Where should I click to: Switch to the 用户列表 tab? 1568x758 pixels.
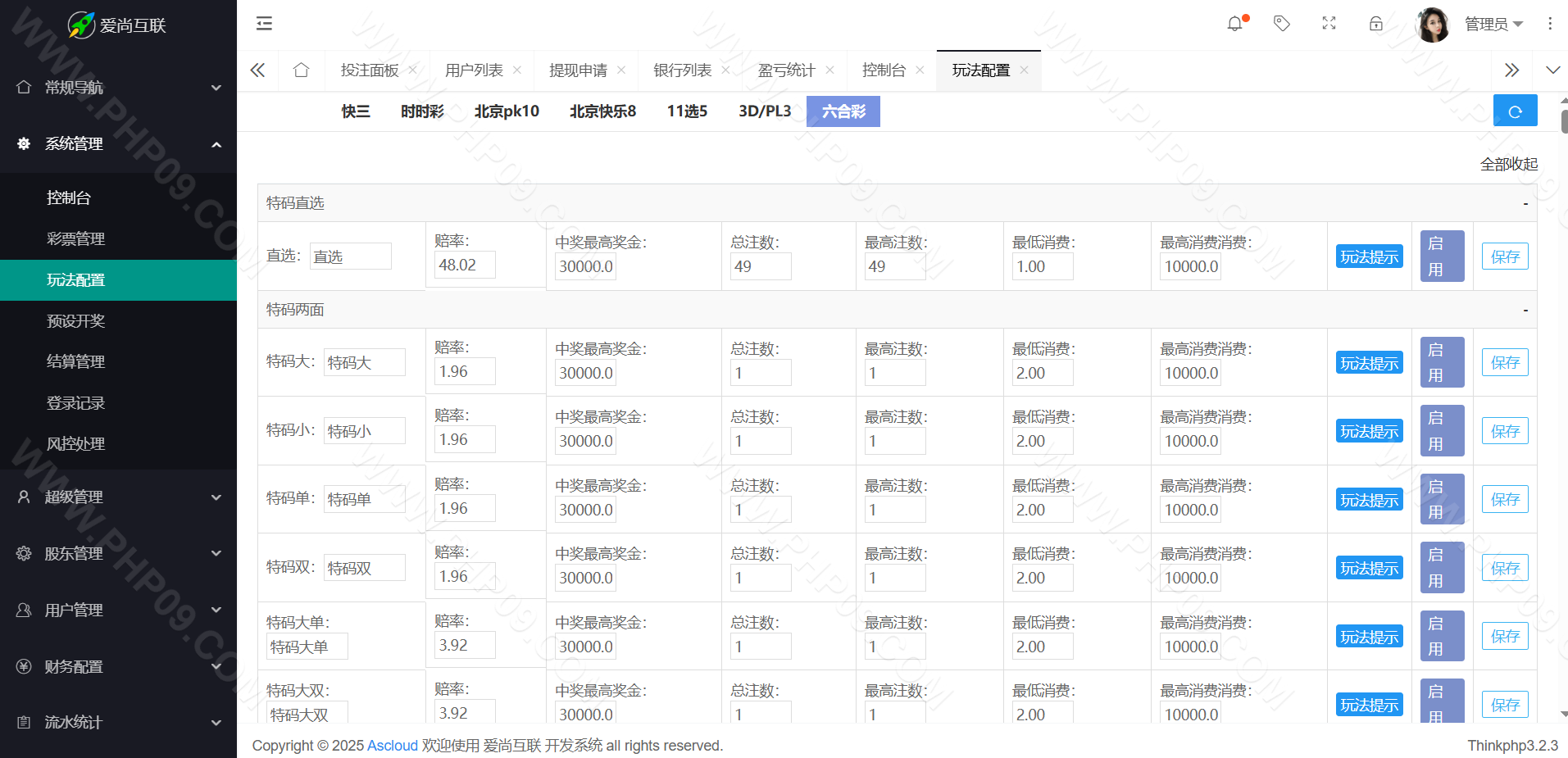[x=474, y=70]
